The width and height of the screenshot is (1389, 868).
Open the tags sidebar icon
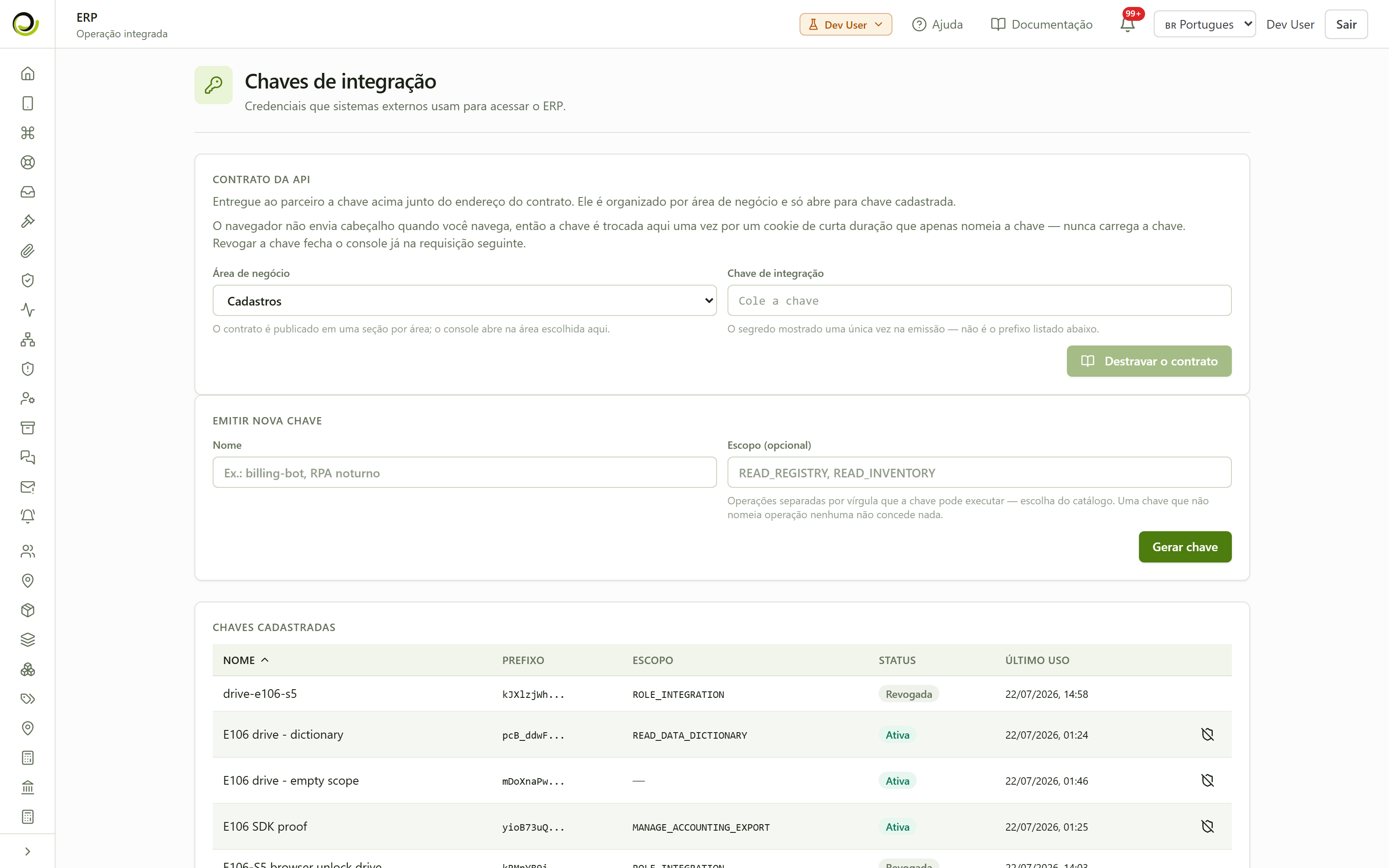point(27,699)
